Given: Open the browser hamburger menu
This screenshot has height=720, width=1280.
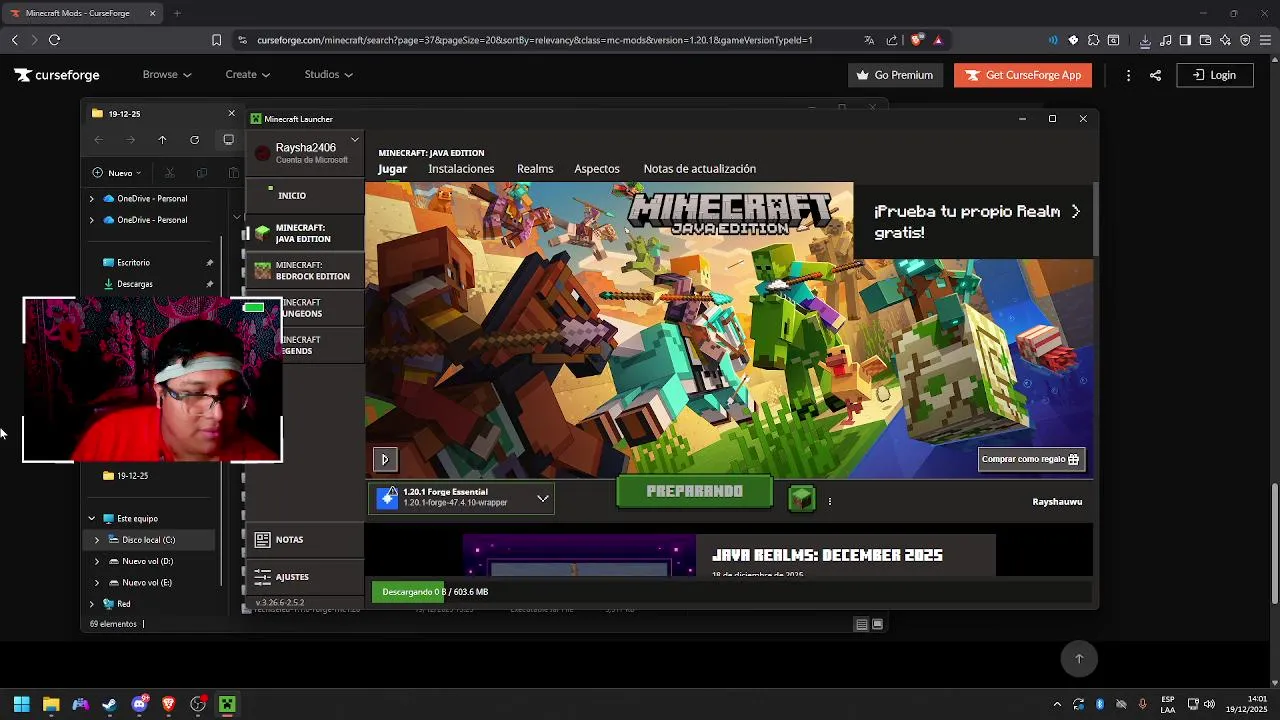Looking at the screenshot, I should coord(1264,40).
